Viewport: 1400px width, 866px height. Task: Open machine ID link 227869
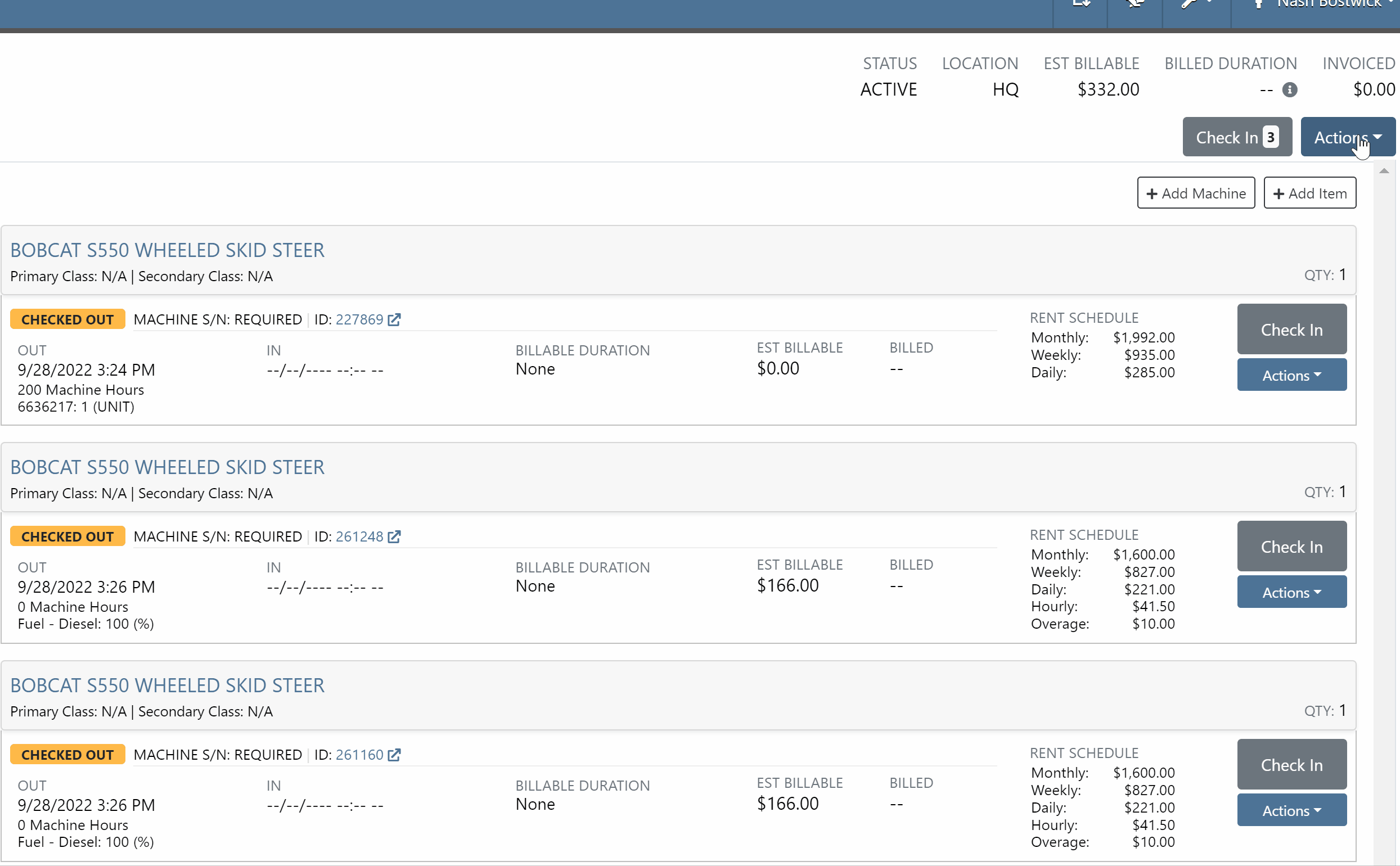click(359, 319)
